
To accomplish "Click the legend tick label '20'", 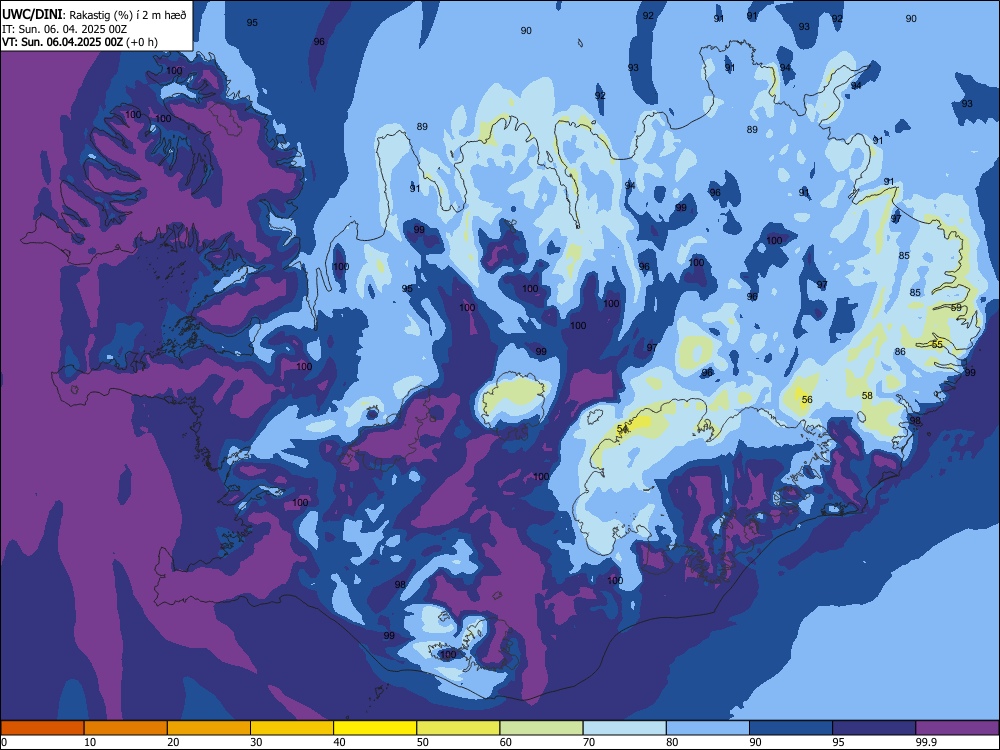I will (173, 742).
